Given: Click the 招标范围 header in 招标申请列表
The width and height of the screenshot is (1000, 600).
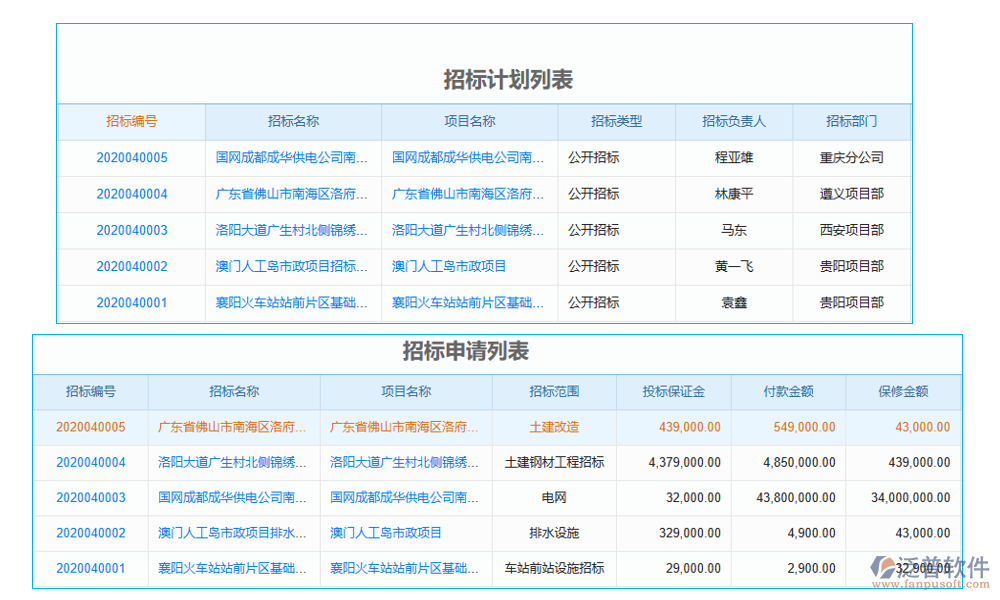Looking at the screenshot, I should coord(556,392).
